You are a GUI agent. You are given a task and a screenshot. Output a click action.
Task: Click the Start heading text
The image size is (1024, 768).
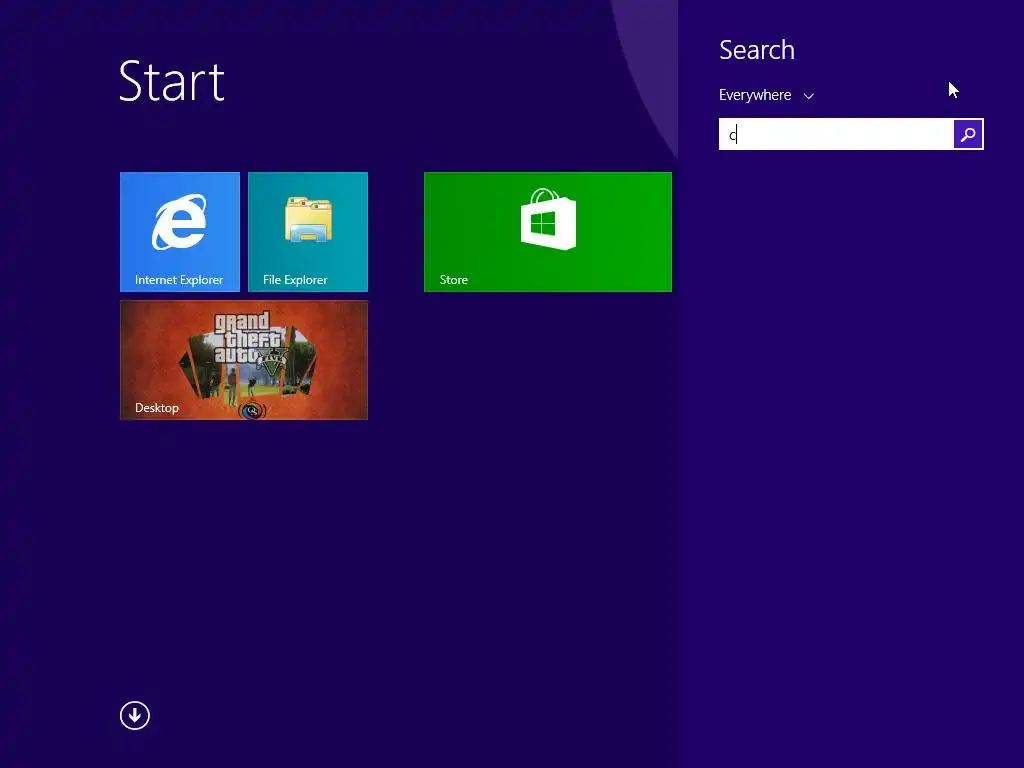click(172, 81)
